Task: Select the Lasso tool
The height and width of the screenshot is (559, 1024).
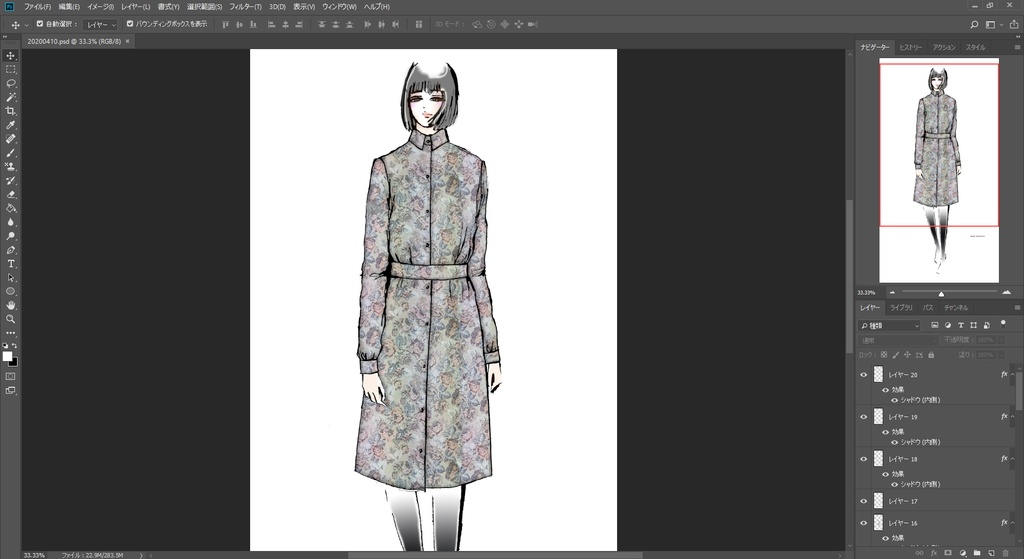Action: click(x=10, y=84)
